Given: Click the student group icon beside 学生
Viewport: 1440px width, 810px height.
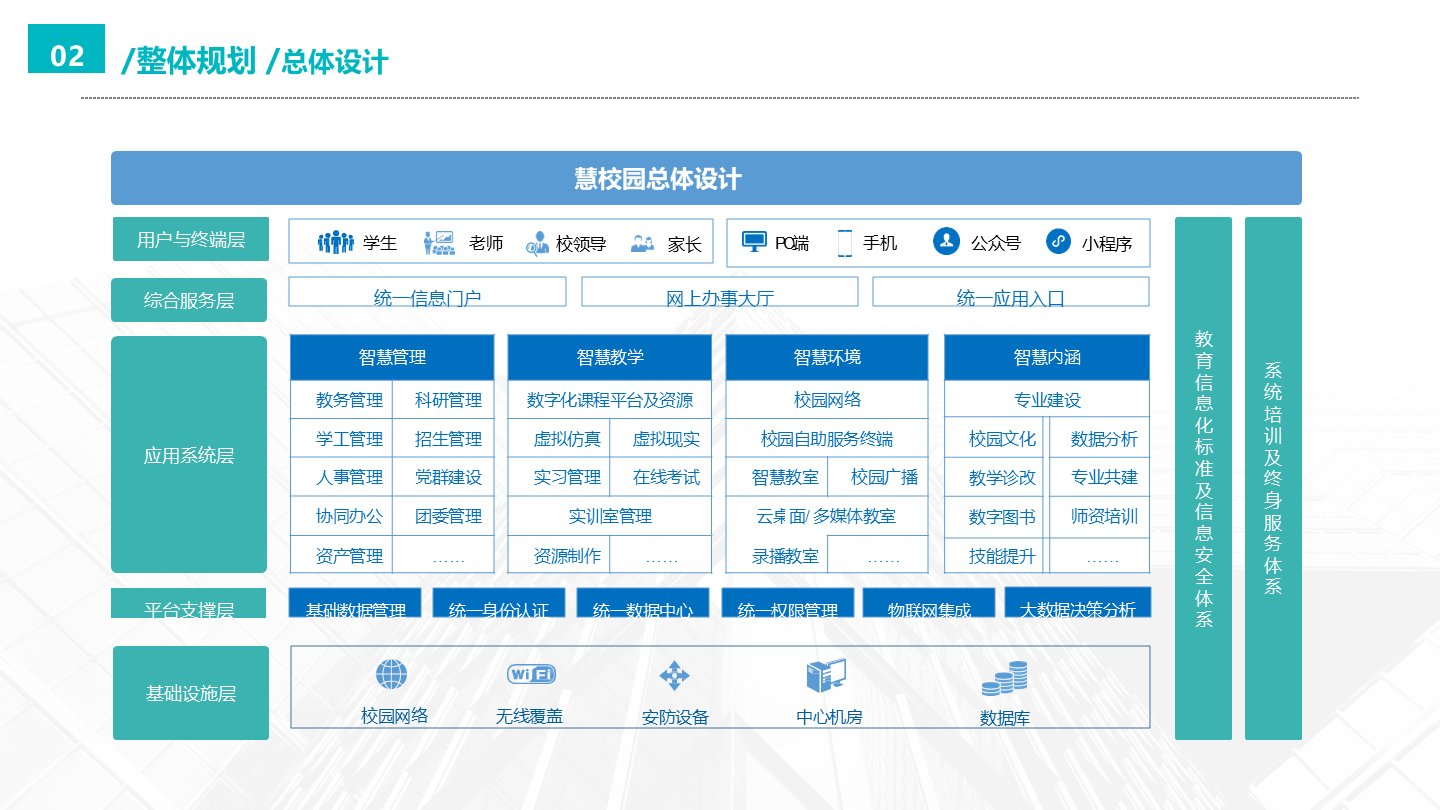Looking at the screenshot, I should click(335, 243).
